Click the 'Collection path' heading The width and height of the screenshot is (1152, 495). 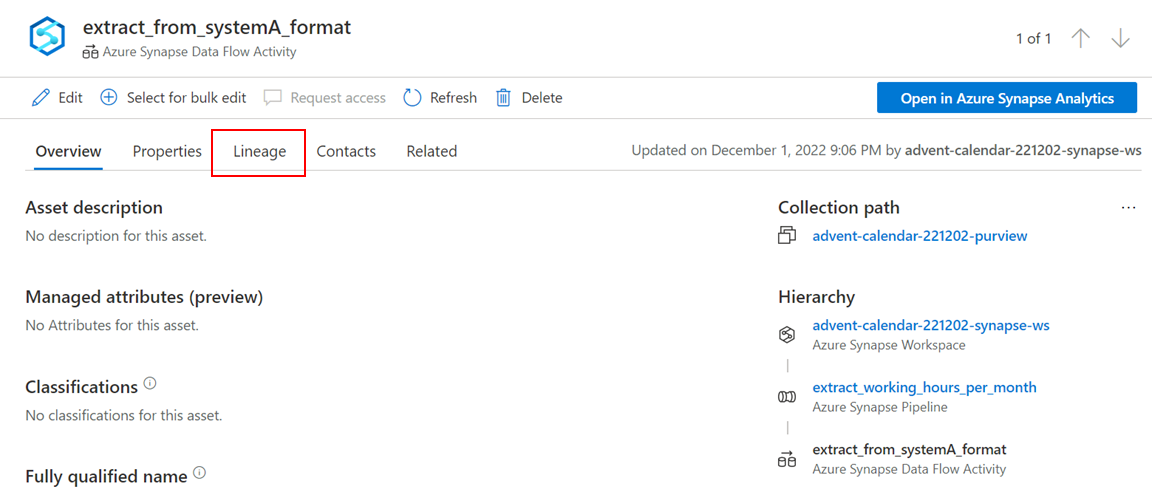[x=838, y=208]
